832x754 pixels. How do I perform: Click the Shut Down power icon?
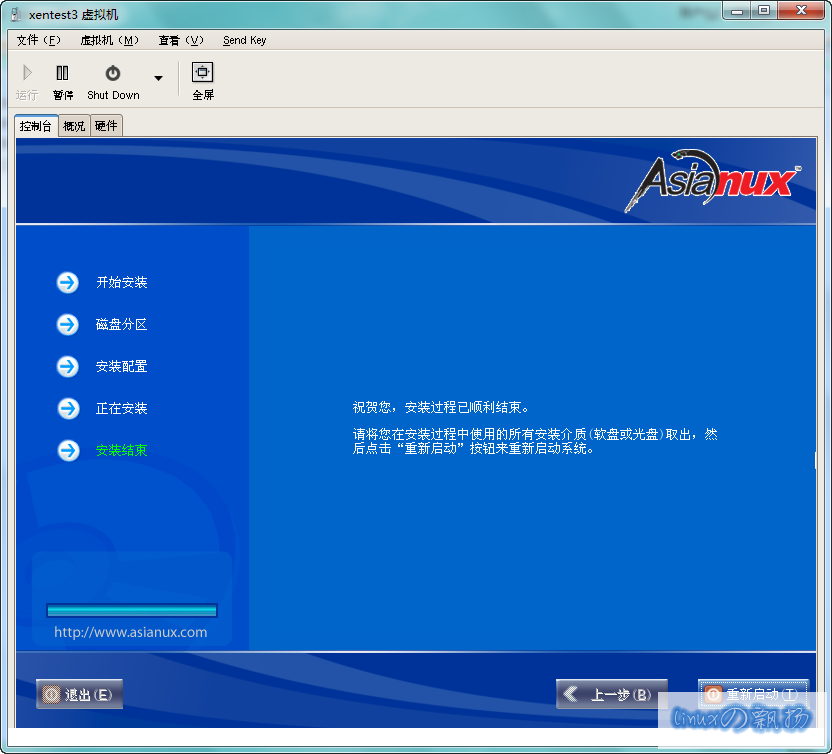click(113, 73)
